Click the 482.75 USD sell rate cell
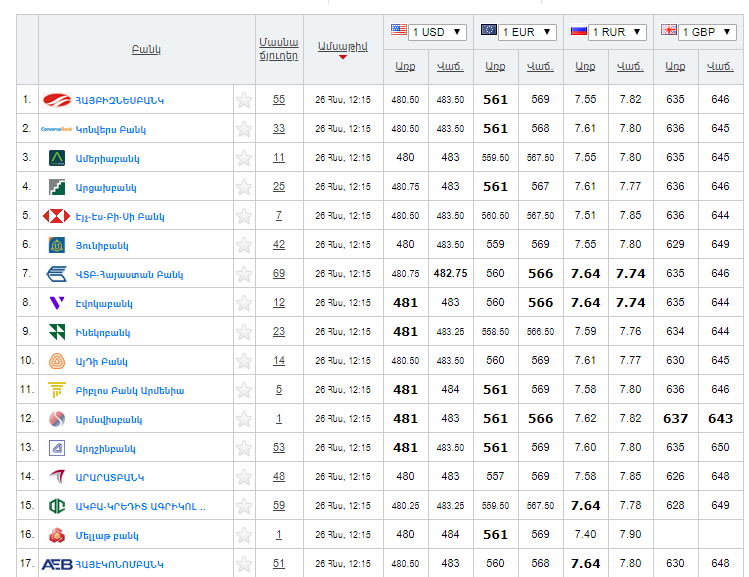 (450, 273)
